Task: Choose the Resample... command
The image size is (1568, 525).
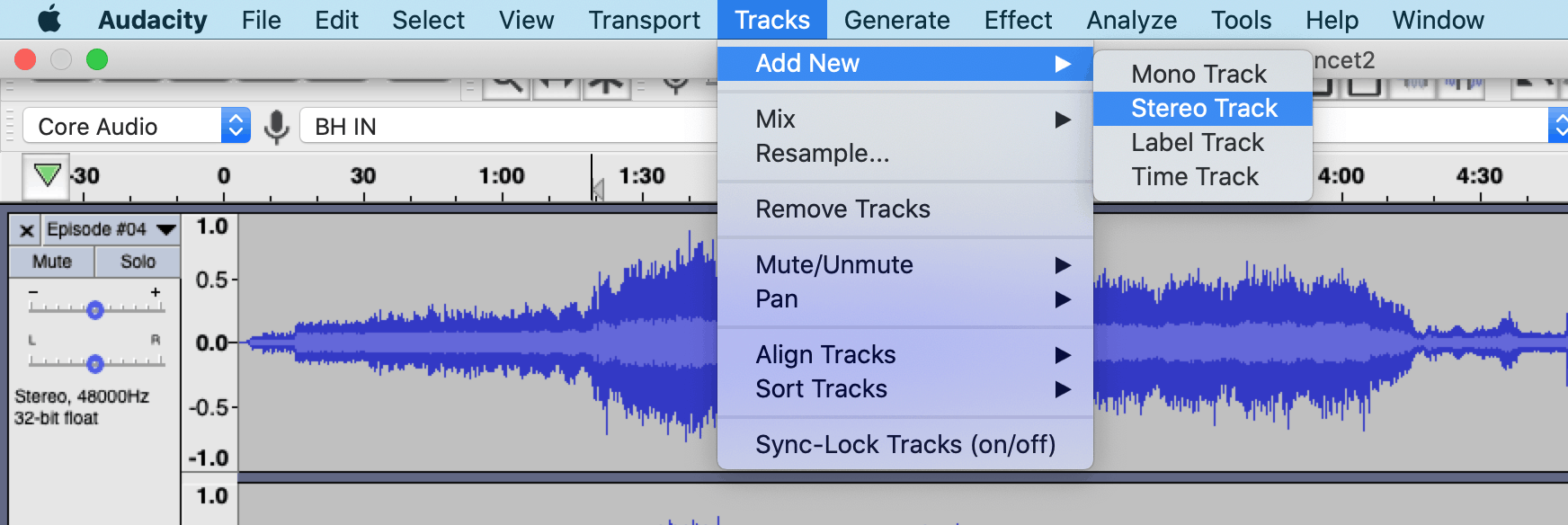Action: 821,154
